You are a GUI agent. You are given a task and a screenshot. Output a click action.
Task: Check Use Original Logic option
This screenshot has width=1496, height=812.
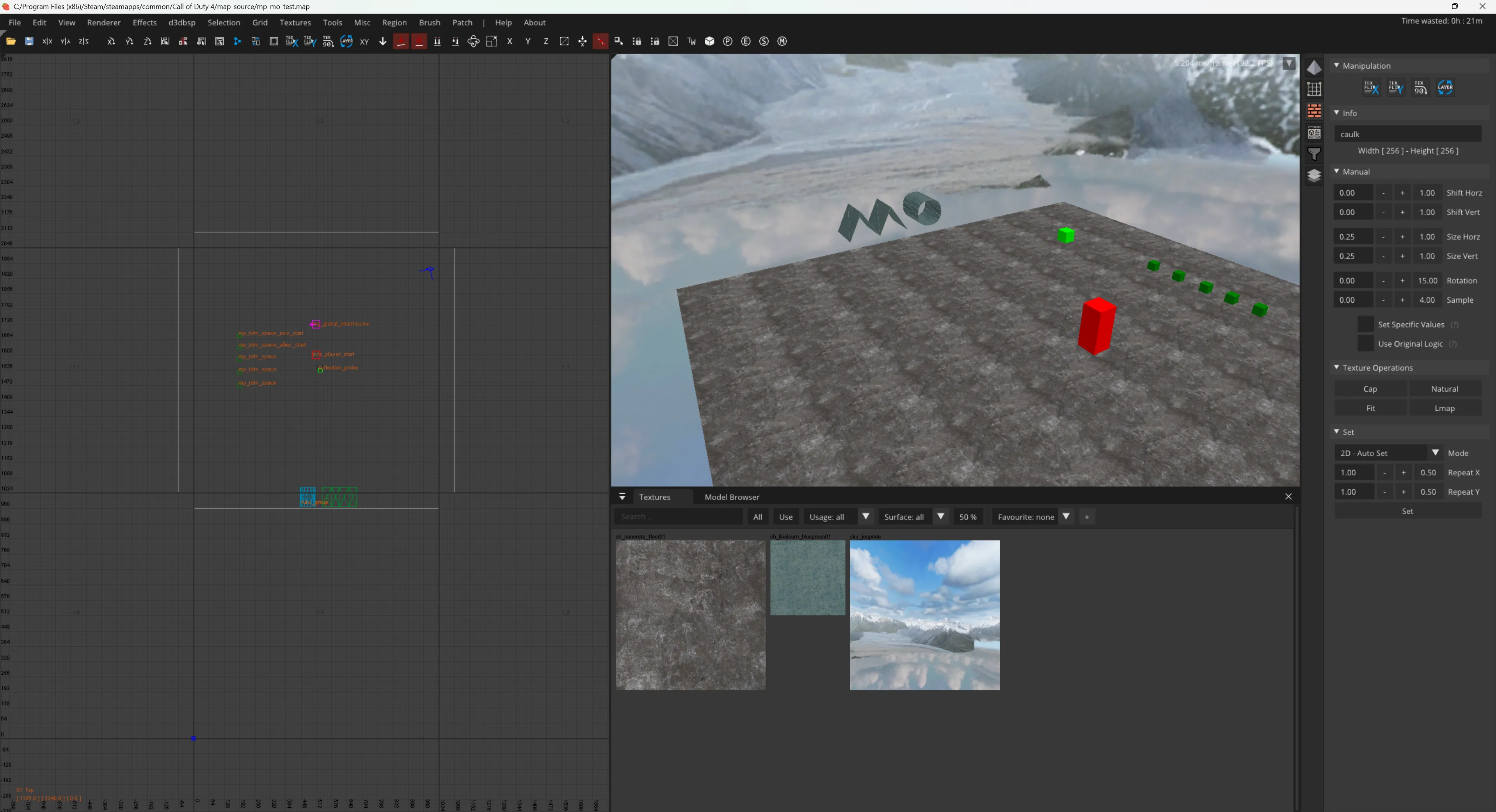1365,344
